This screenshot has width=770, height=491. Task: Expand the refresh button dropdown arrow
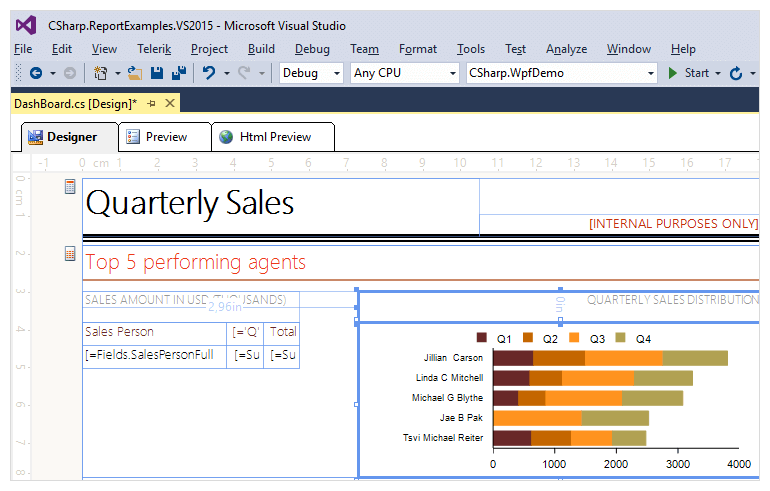tap(752, 73)
